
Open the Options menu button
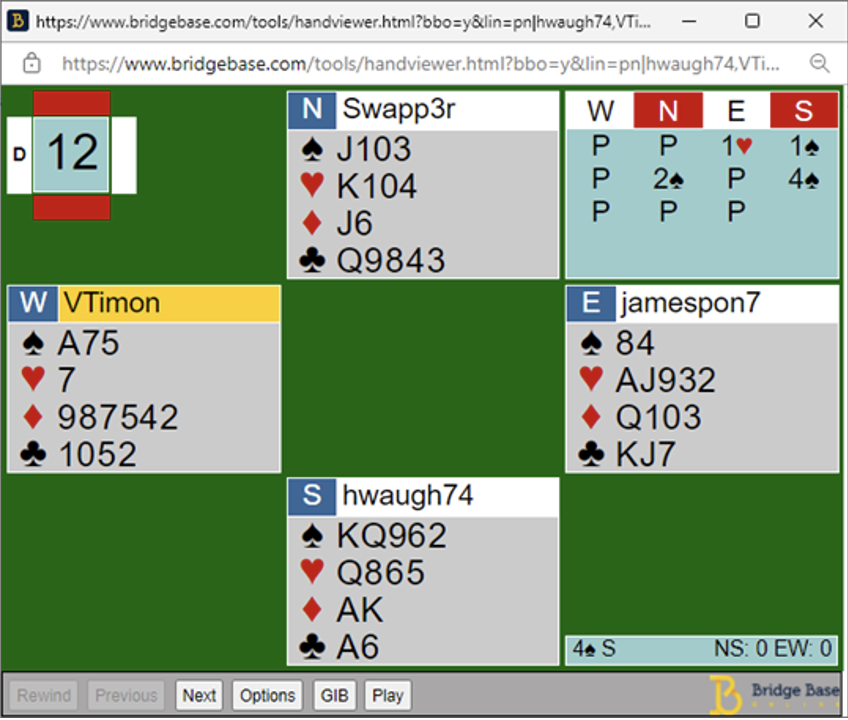coord(267,695)
